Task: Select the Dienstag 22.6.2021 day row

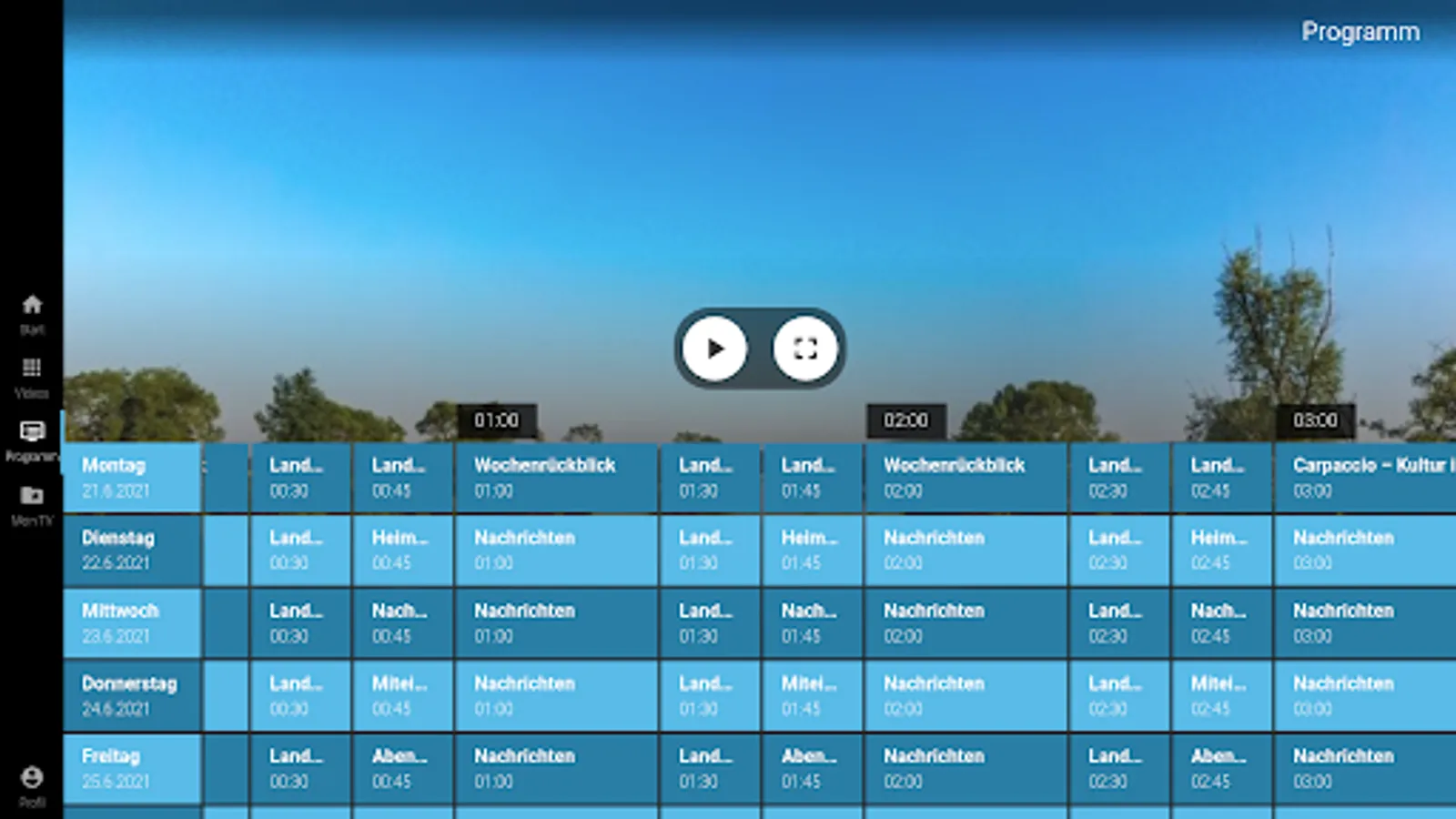Action: click(133, 551)
